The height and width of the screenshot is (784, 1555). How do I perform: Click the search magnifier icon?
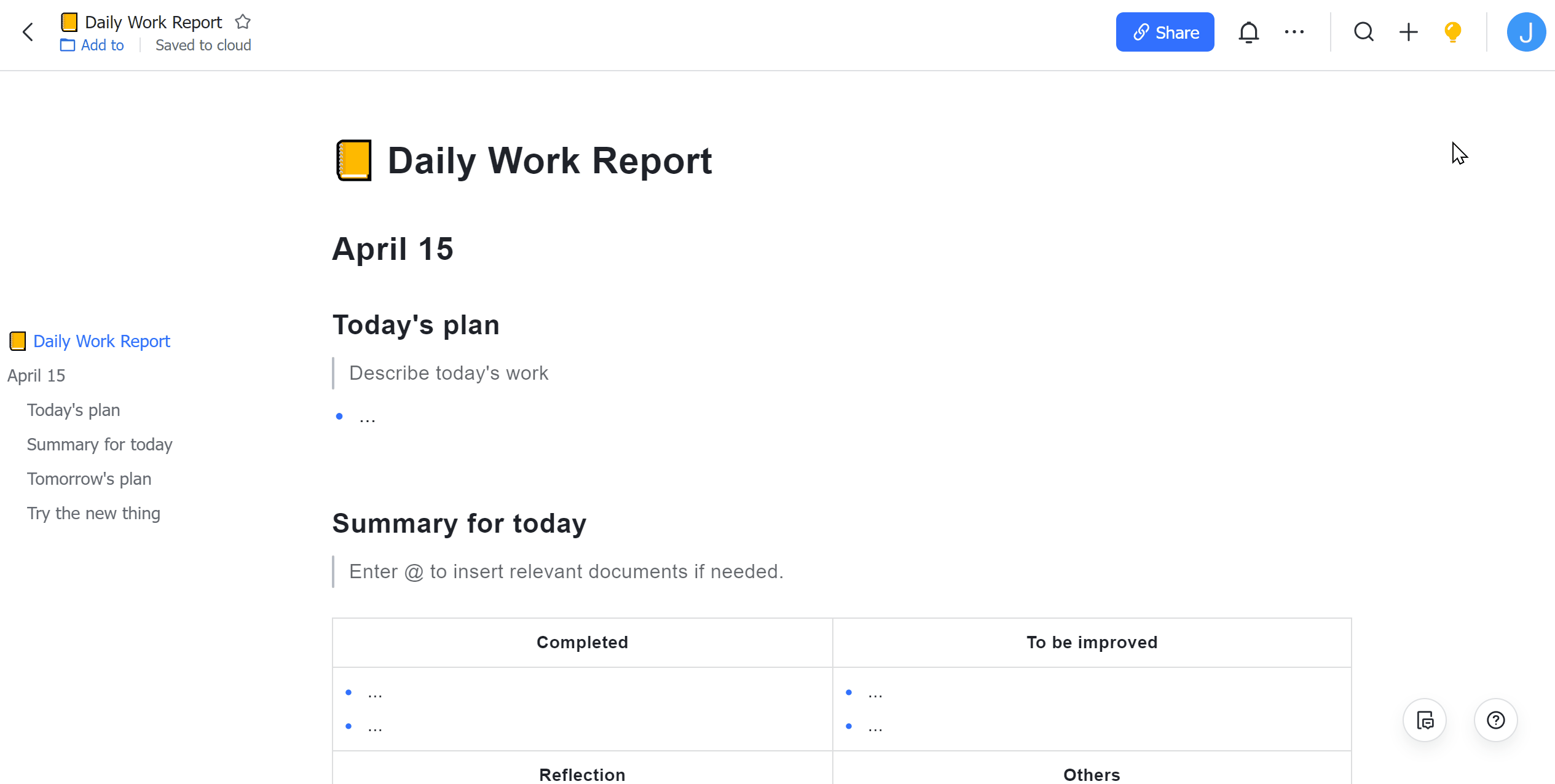1363,32
